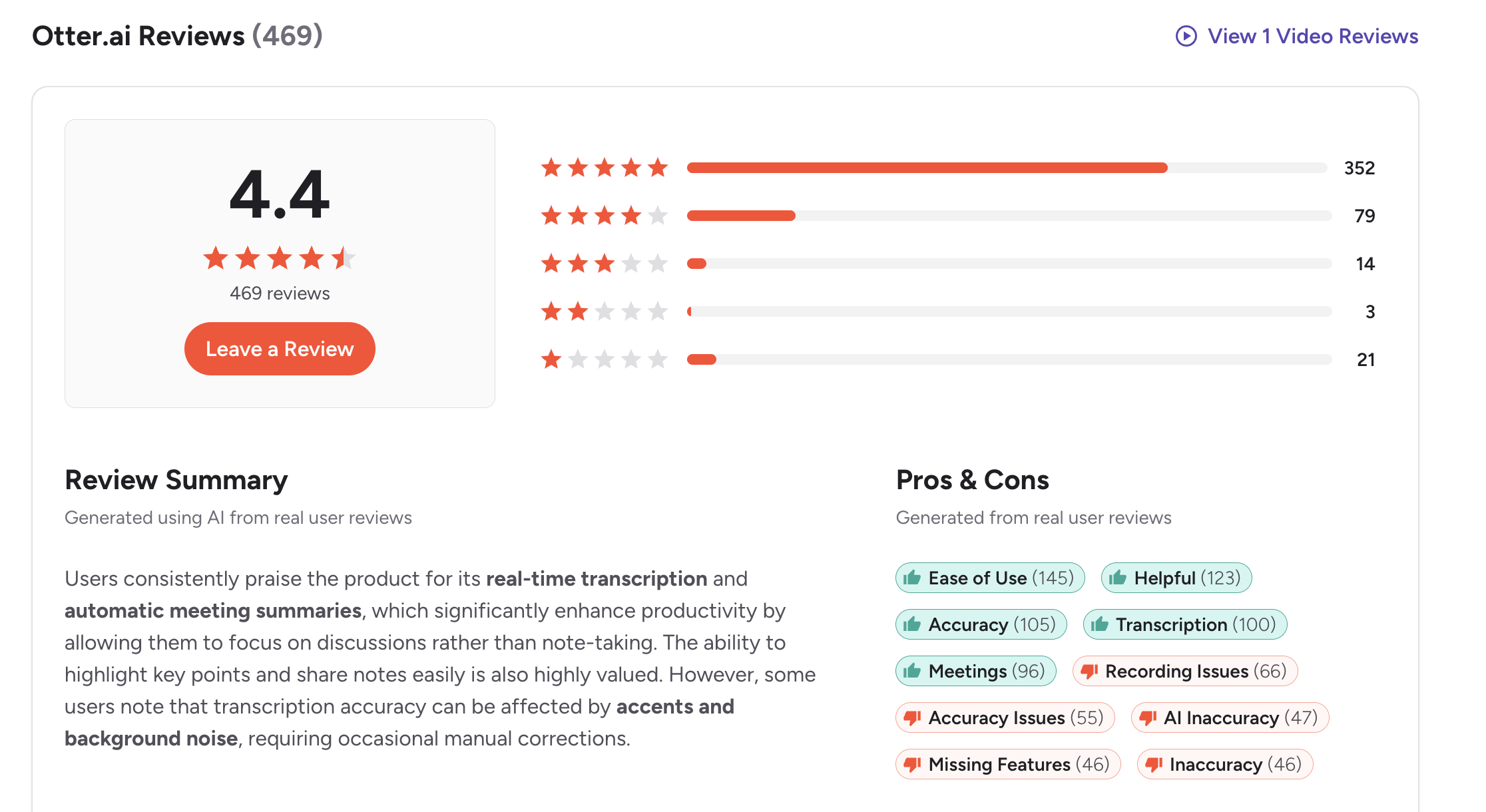The width and height of the screenshot is (1486, 812).
Task: Click the thumbs-up icon on Accuracy tag
Action: coord(912,624)
